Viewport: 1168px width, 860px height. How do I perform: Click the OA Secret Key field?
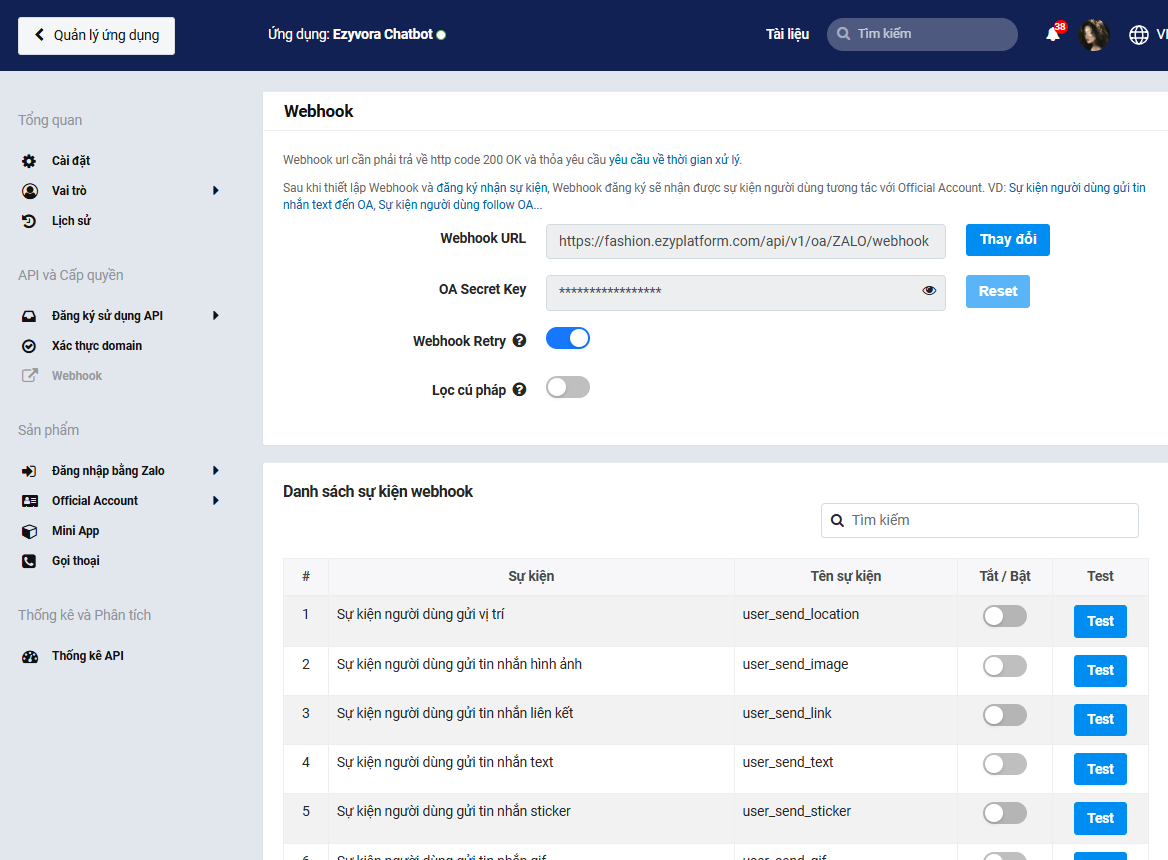(746, 293)
